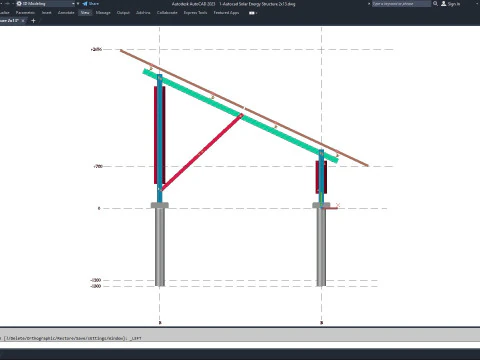Select the dark red plate on left column

(x=155, y=135)
